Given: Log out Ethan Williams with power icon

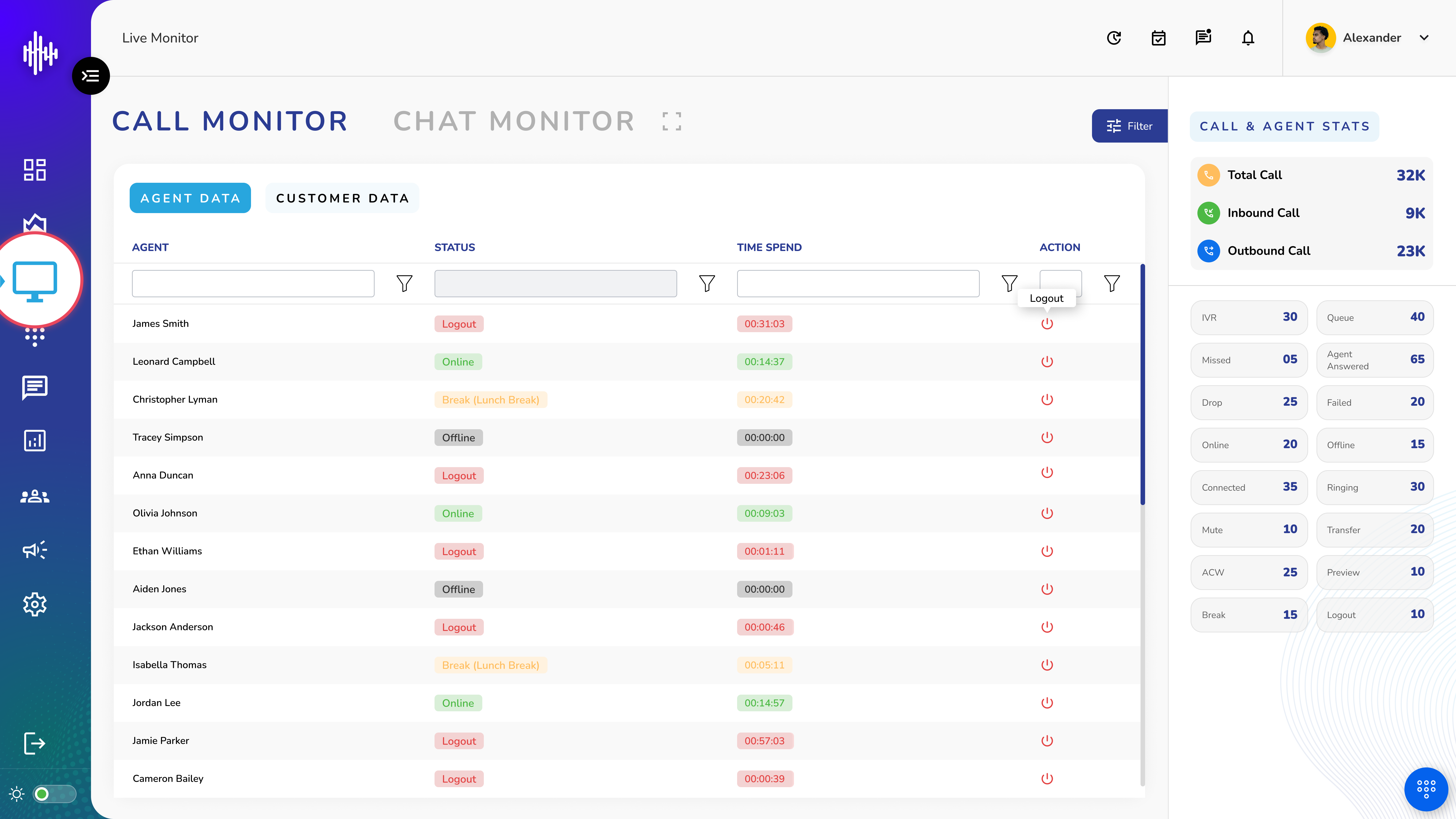Looking at the screenshot, I should pyautogui.click(x=1047, y=551).
